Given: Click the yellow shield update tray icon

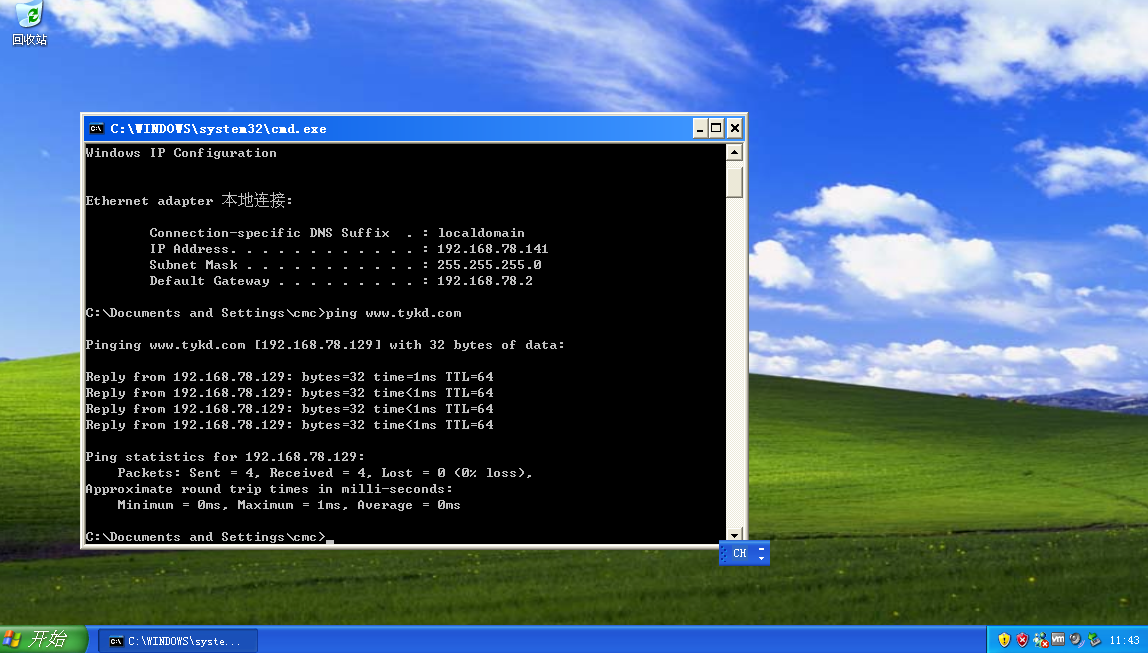Looking at the screenshot, I should coord(1004,640).
